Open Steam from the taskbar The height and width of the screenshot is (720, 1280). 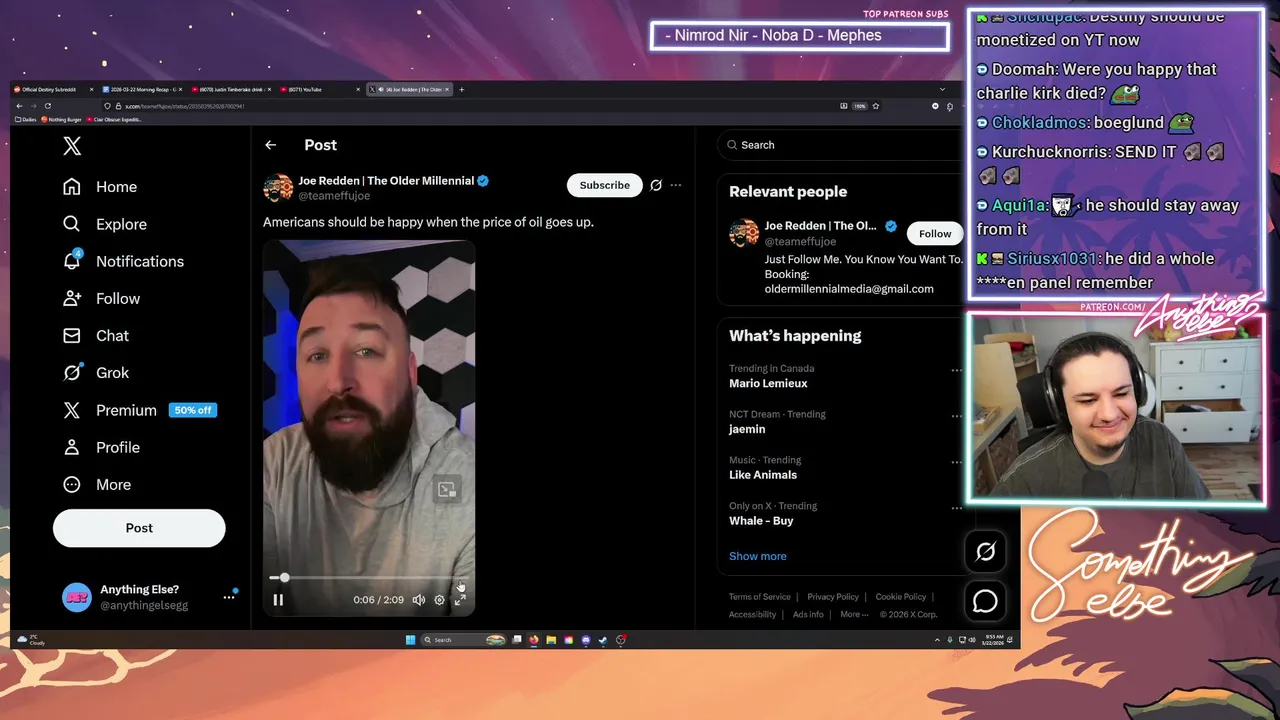pyautogui.click(x=603, y=640)
